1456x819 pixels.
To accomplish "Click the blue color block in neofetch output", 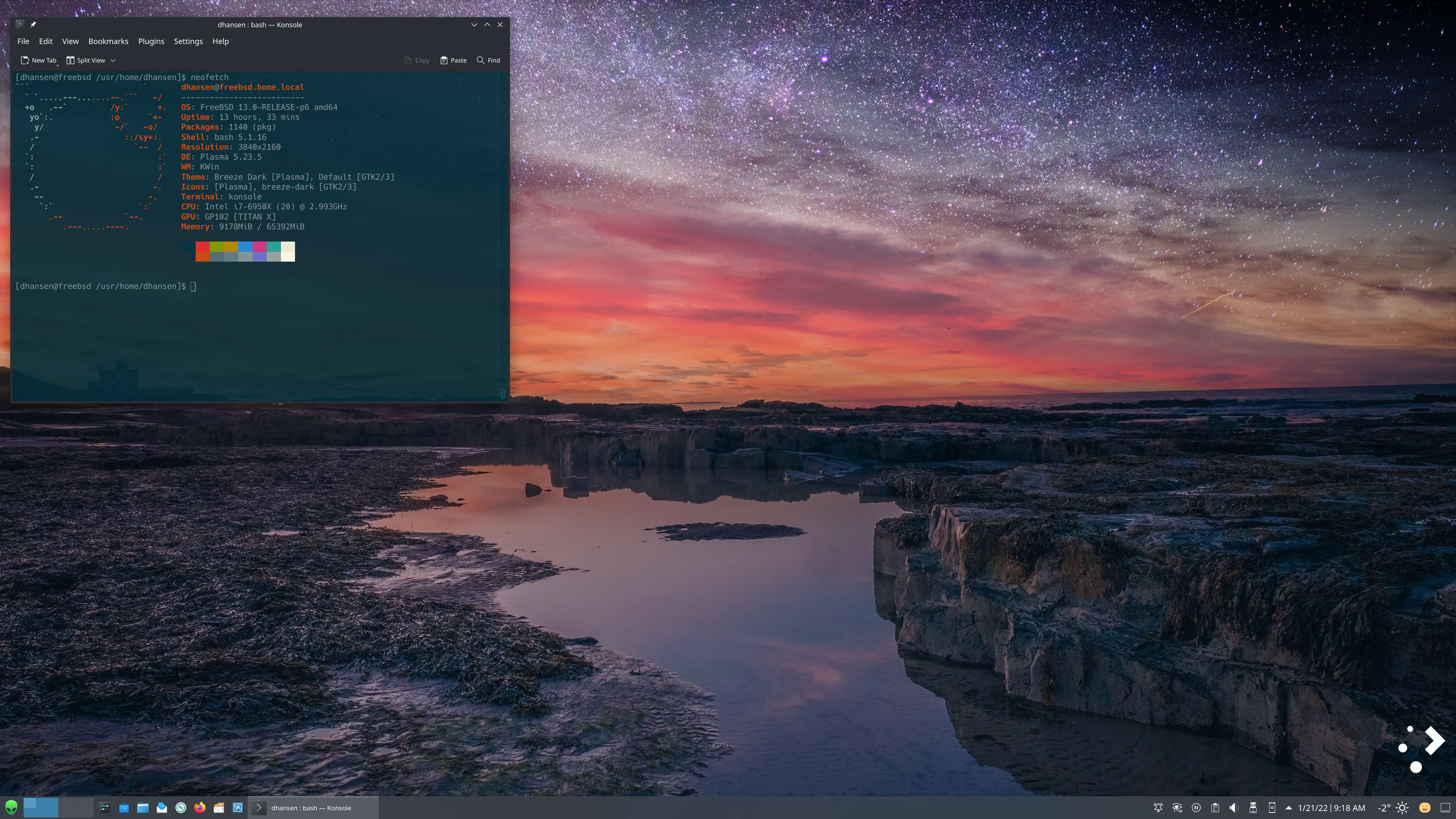I will [245, 246].
